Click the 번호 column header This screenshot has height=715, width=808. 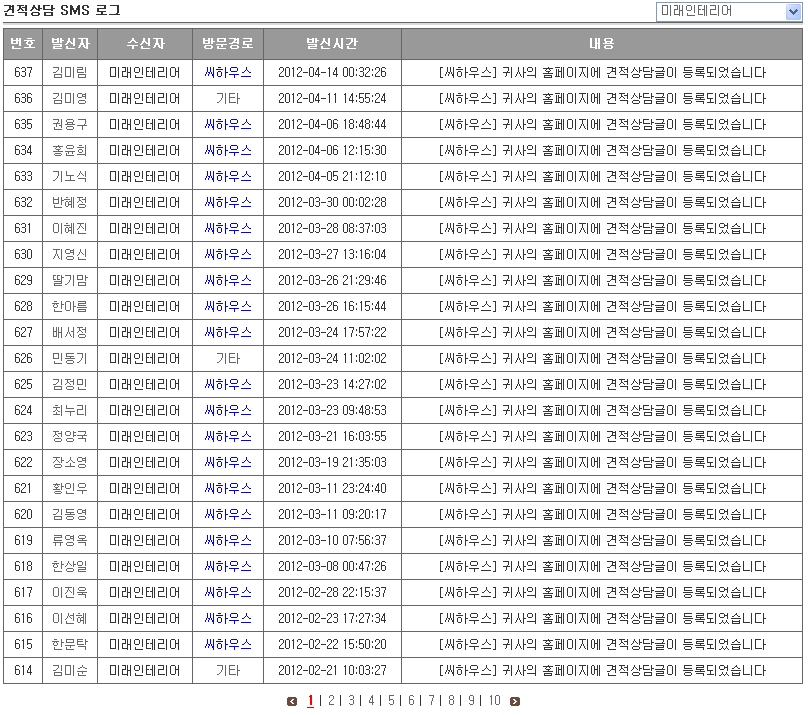click(x=23, y=44)
